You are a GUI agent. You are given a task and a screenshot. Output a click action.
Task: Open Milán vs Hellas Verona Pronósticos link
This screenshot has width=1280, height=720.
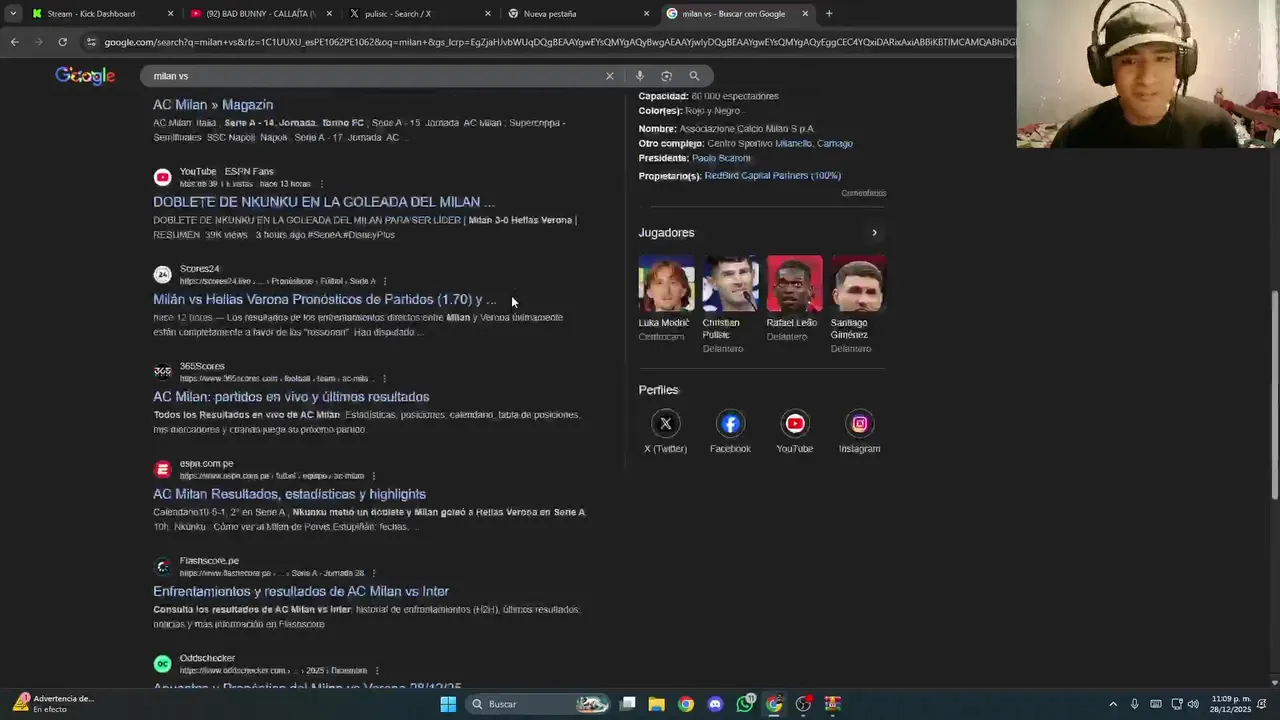[x=325, y=299]
